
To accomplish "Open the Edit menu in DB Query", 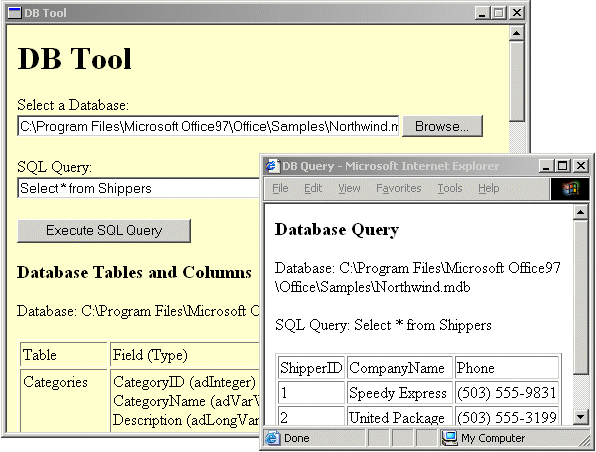I will click(x=313, y=188).
